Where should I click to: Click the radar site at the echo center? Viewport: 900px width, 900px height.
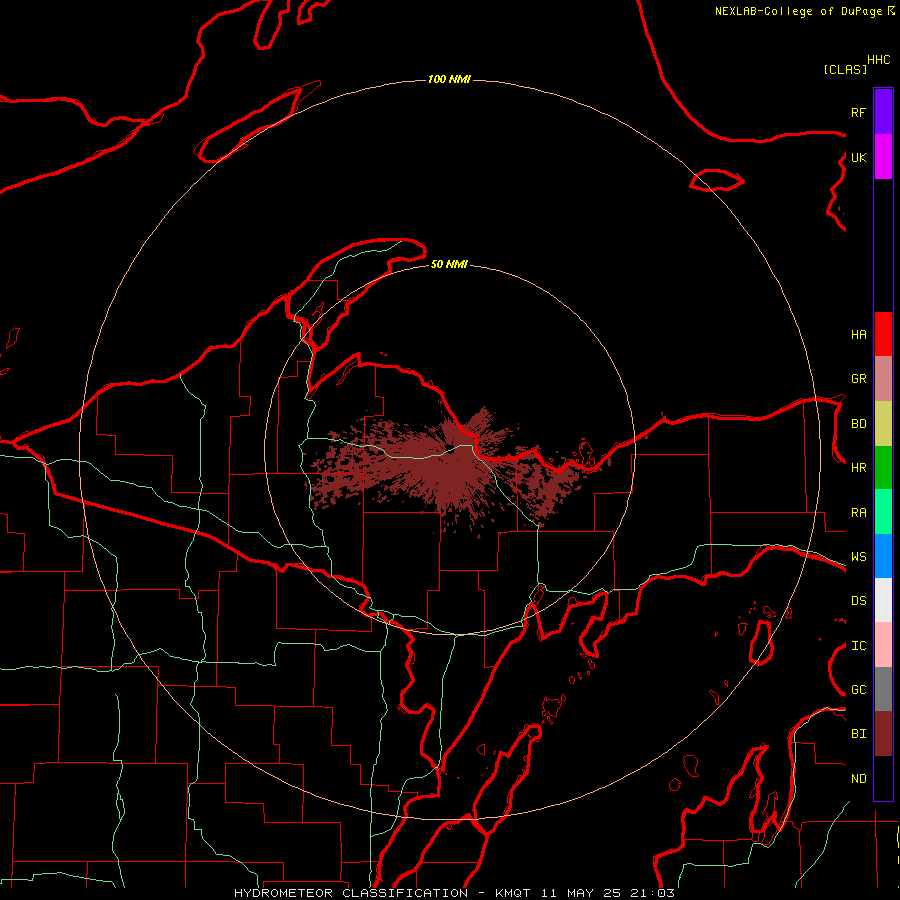coord(451,451)
